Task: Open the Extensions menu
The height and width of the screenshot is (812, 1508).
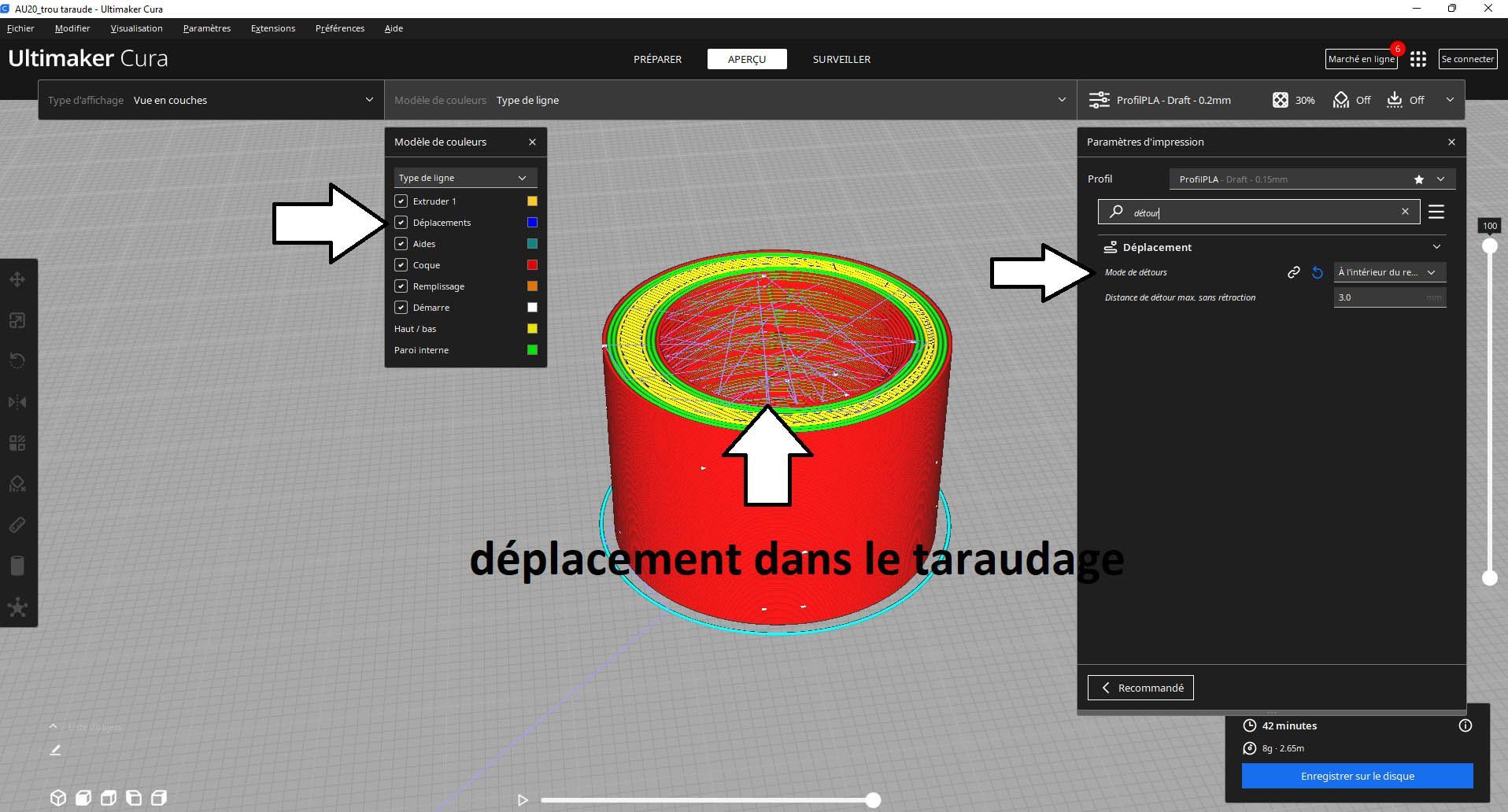Action: 273,28
